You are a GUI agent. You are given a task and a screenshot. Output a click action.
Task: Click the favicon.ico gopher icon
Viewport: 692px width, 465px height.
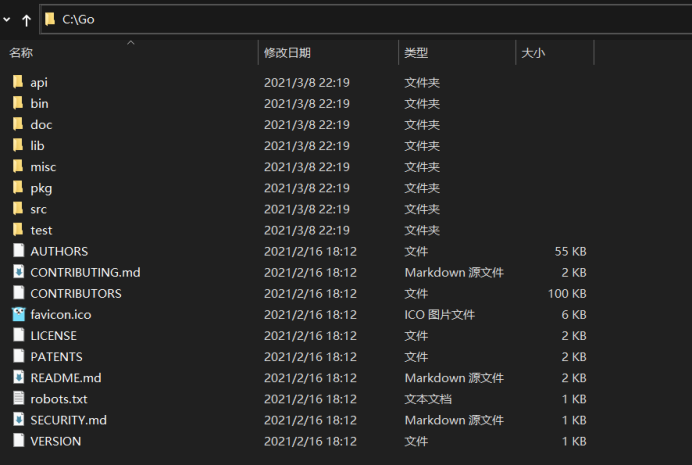tap(19, 314)
